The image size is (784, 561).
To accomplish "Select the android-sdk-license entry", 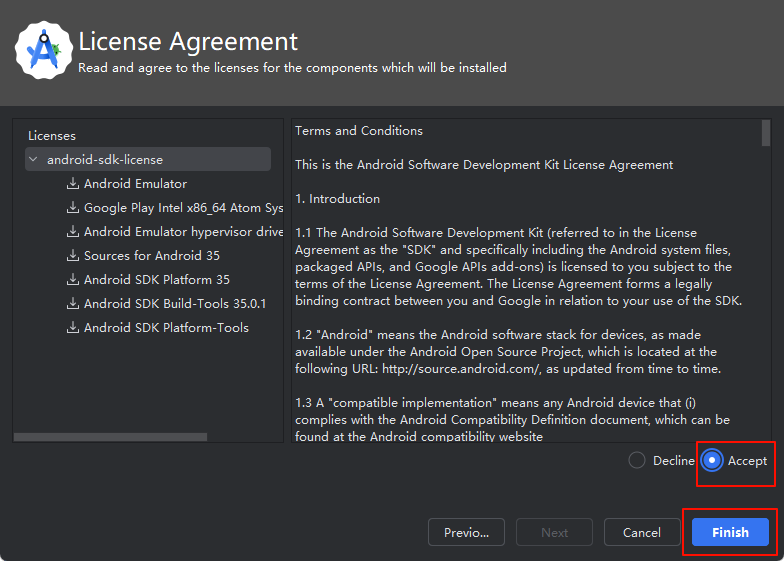I will (105, 160).
